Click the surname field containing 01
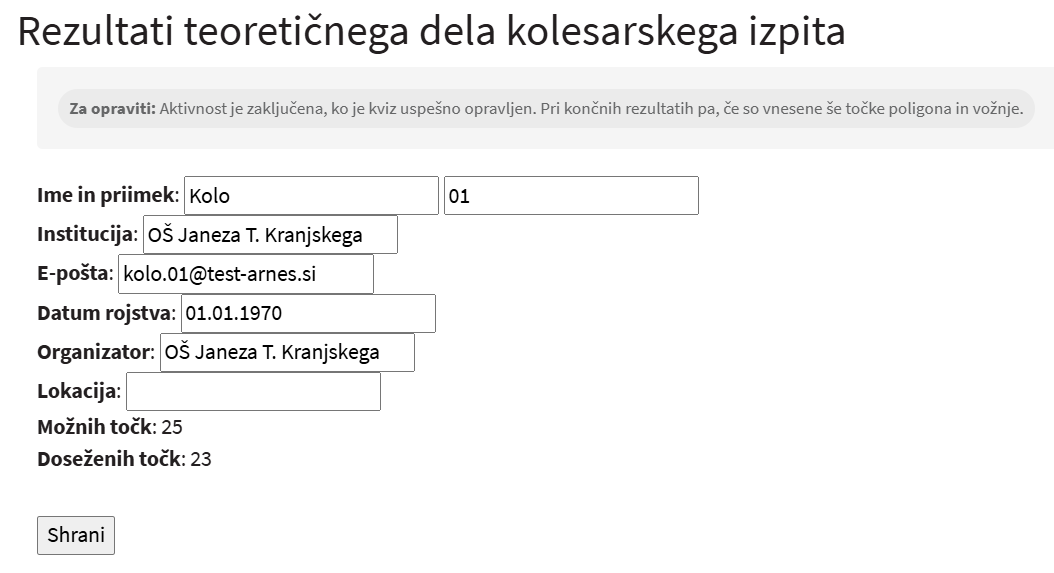The width and height of the screenshot is (1054, 573). [x=570, y=196]
